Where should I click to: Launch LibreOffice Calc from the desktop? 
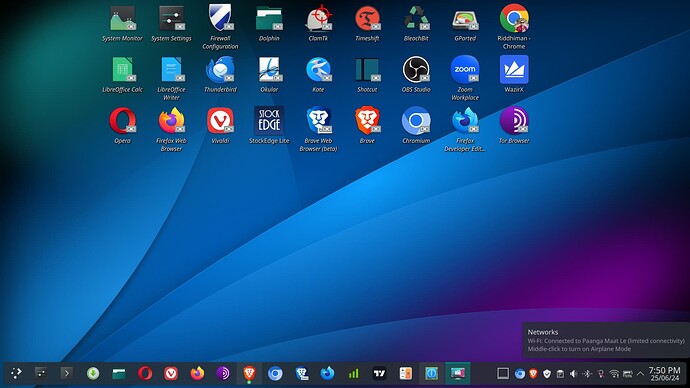pos(122,70)
